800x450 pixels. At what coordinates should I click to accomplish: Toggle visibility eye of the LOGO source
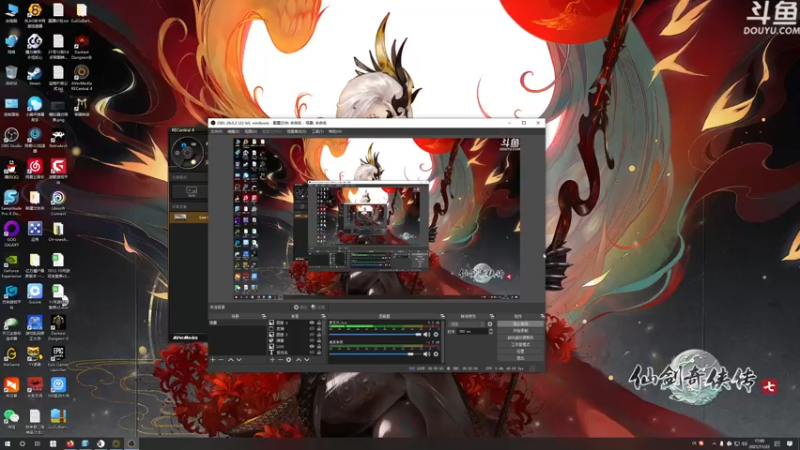point(312,346)
